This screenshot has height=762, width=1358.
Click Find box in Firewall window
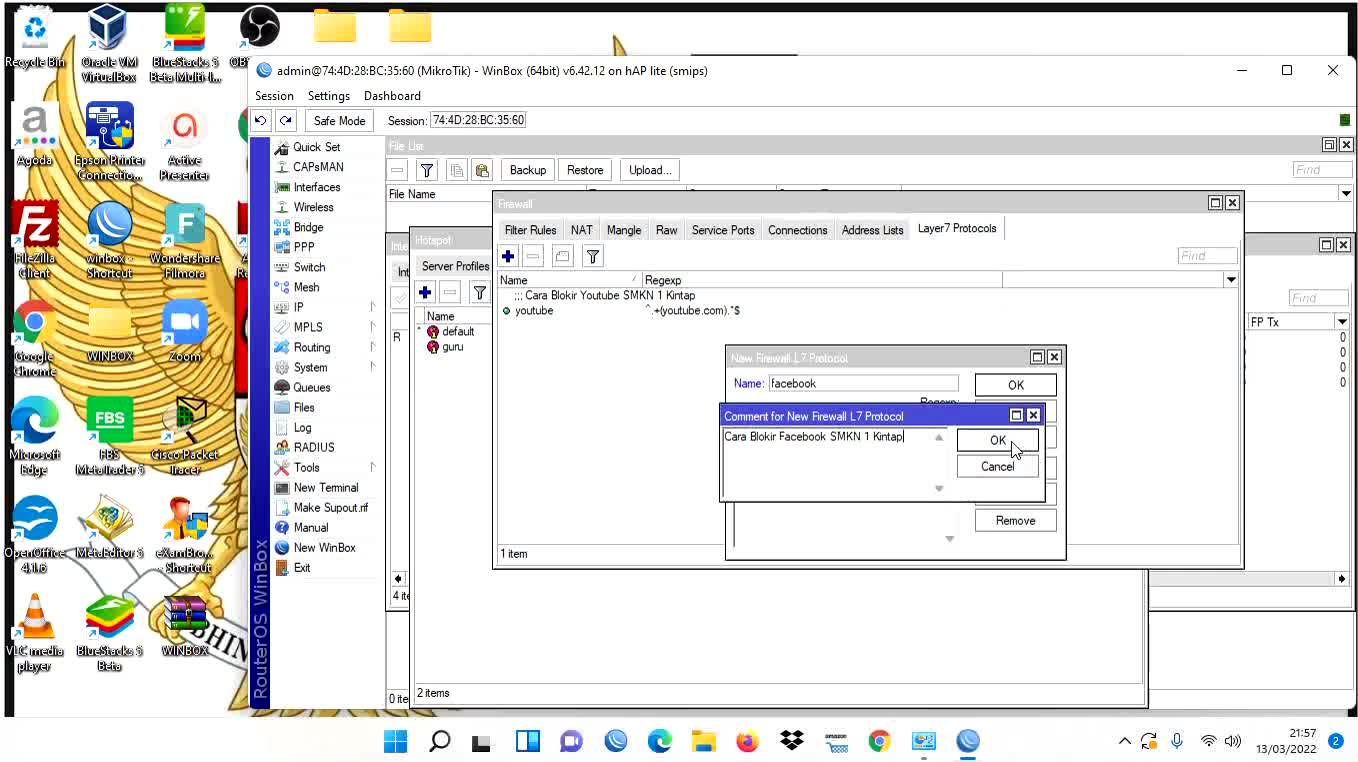1207,256
